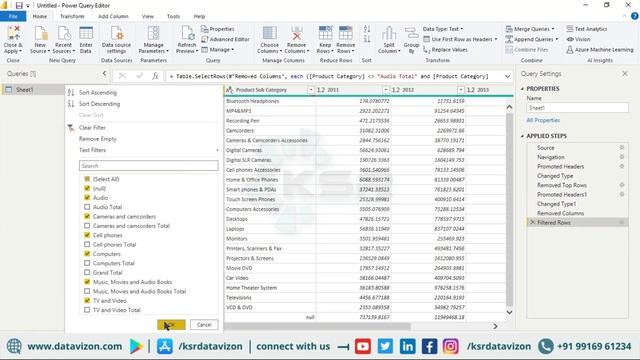Switch to the Add Column tab

[113, 16]
